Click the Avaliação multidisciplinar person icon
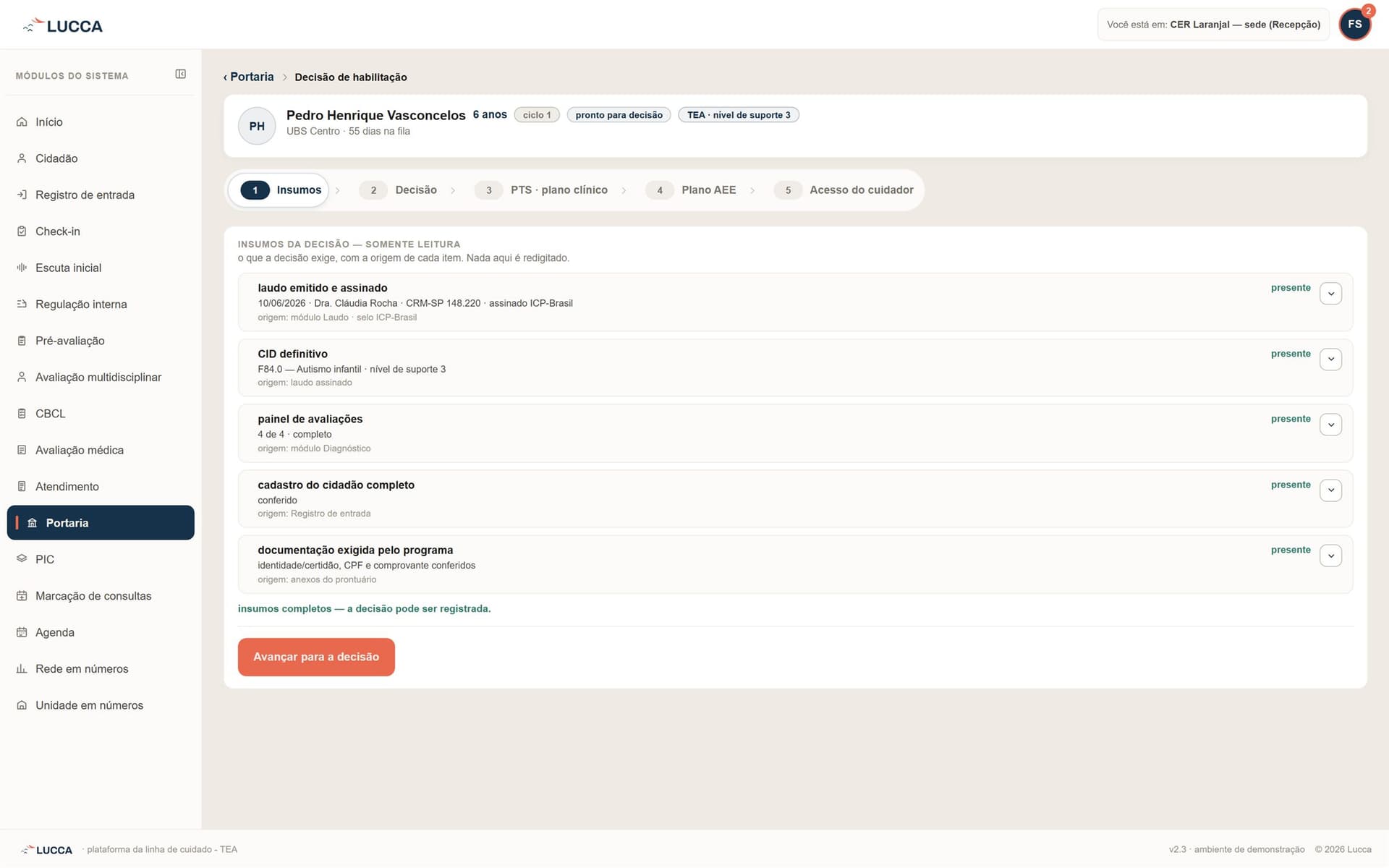Image resolution: width=1389 pixels, height=868 pixels. [22, 377]
